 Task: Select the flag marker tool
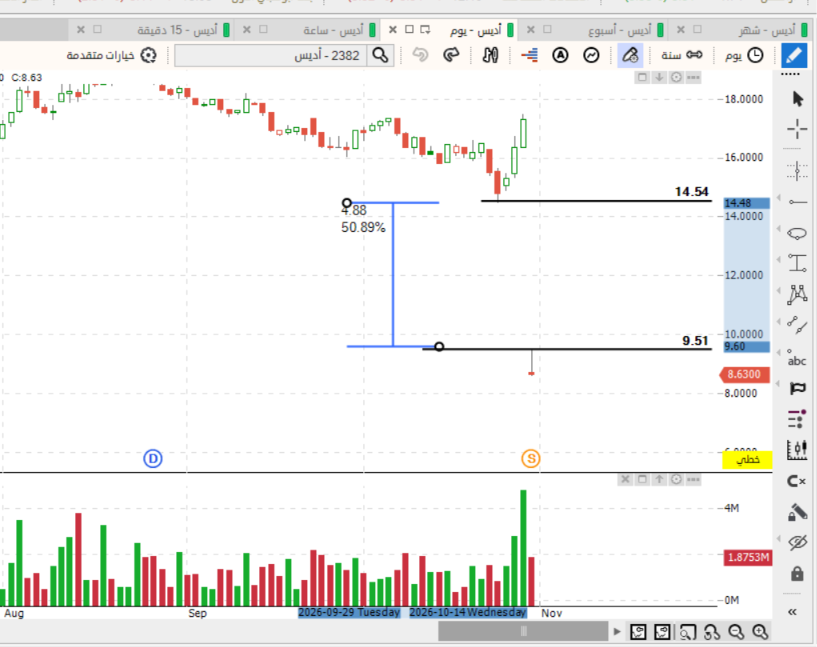[797, 388]
